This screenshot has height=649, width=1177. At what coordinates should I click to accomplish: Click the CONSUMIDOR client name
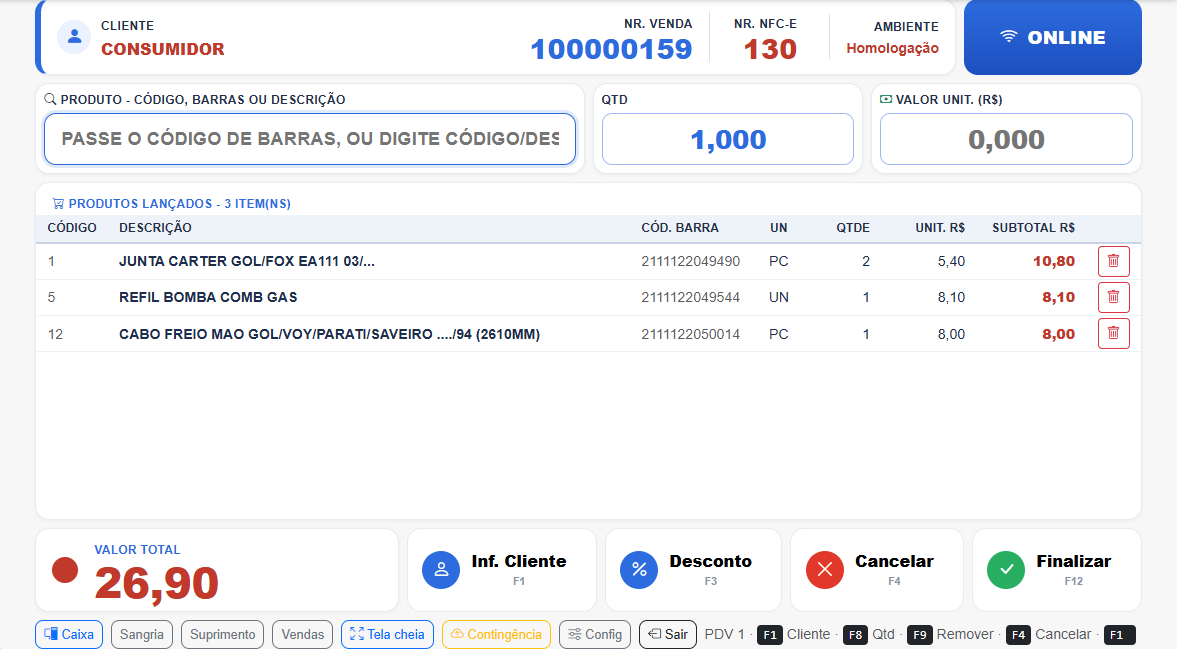pos(163,49)
